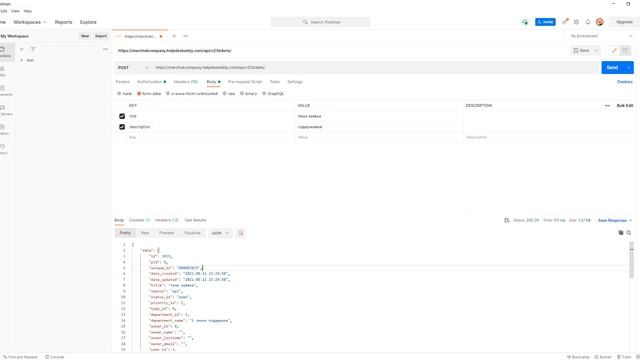Open the No Environment selector
640x360 pixels.
tap(601, 36)
